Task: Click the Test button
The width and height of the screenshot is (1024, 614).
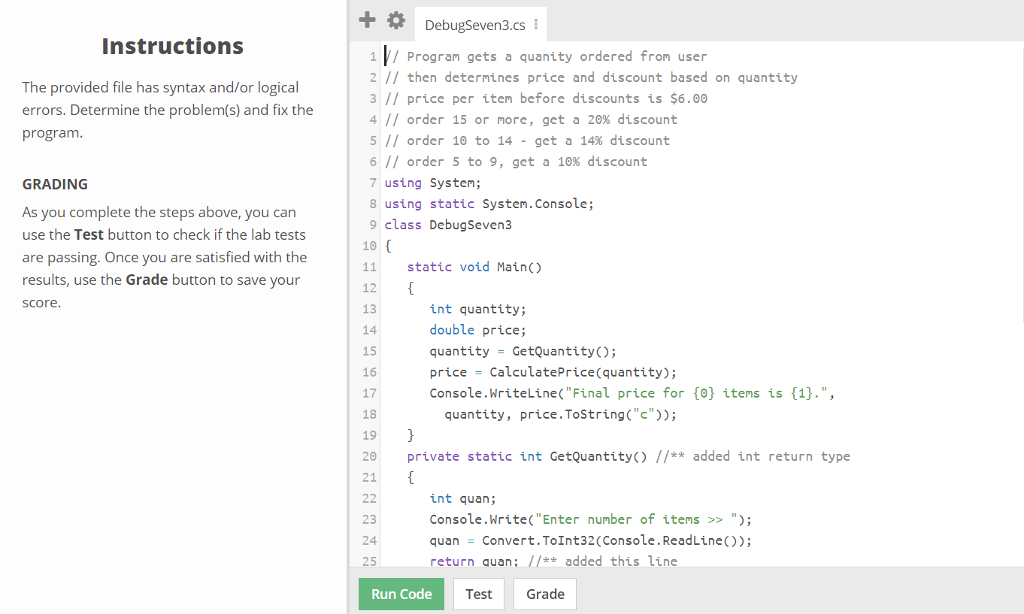Action: click(x=478, y=593)
